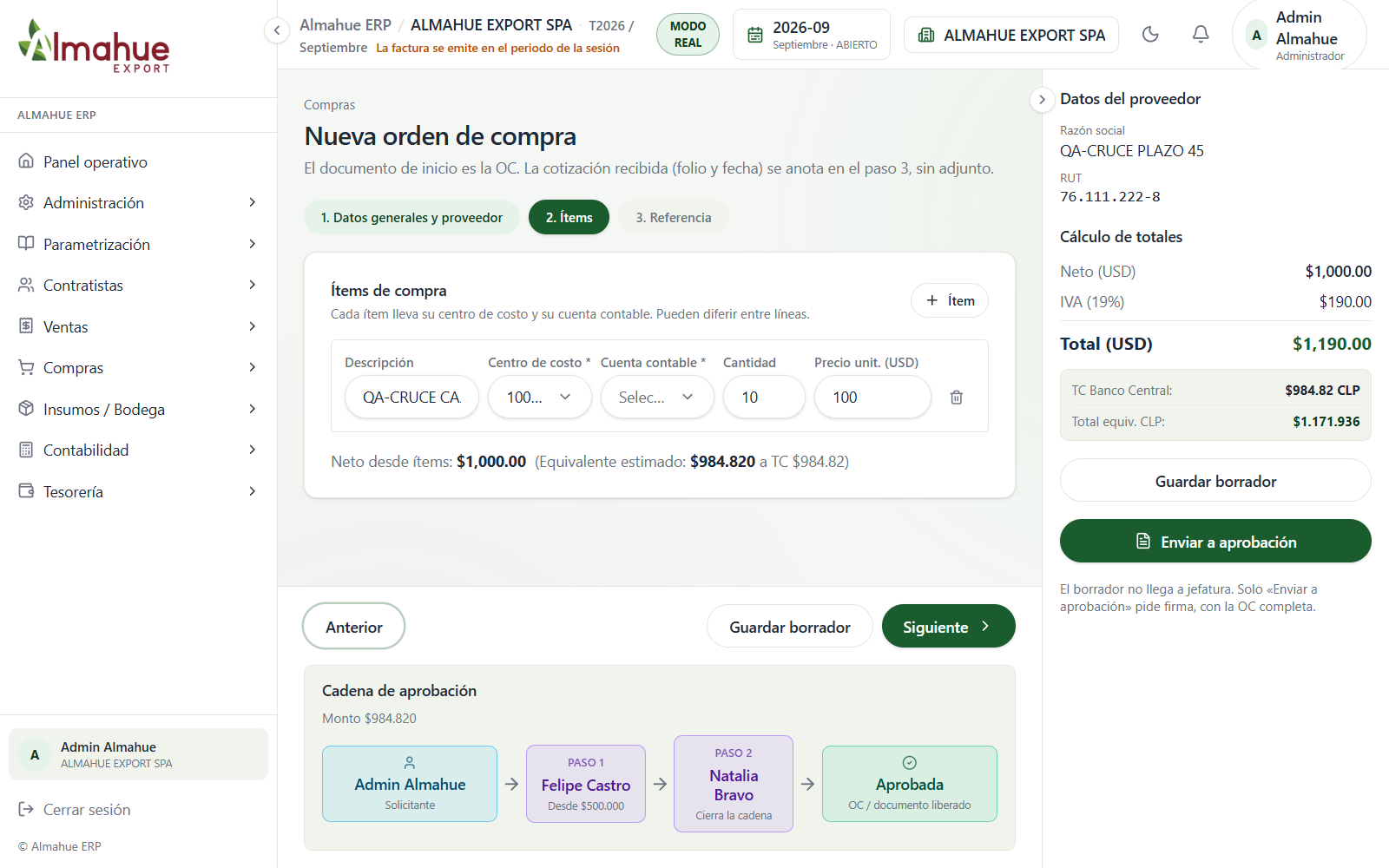Open the 2026-09 period selector
1389x868 pixels.
pyautogui.click(x=812, y=35)
